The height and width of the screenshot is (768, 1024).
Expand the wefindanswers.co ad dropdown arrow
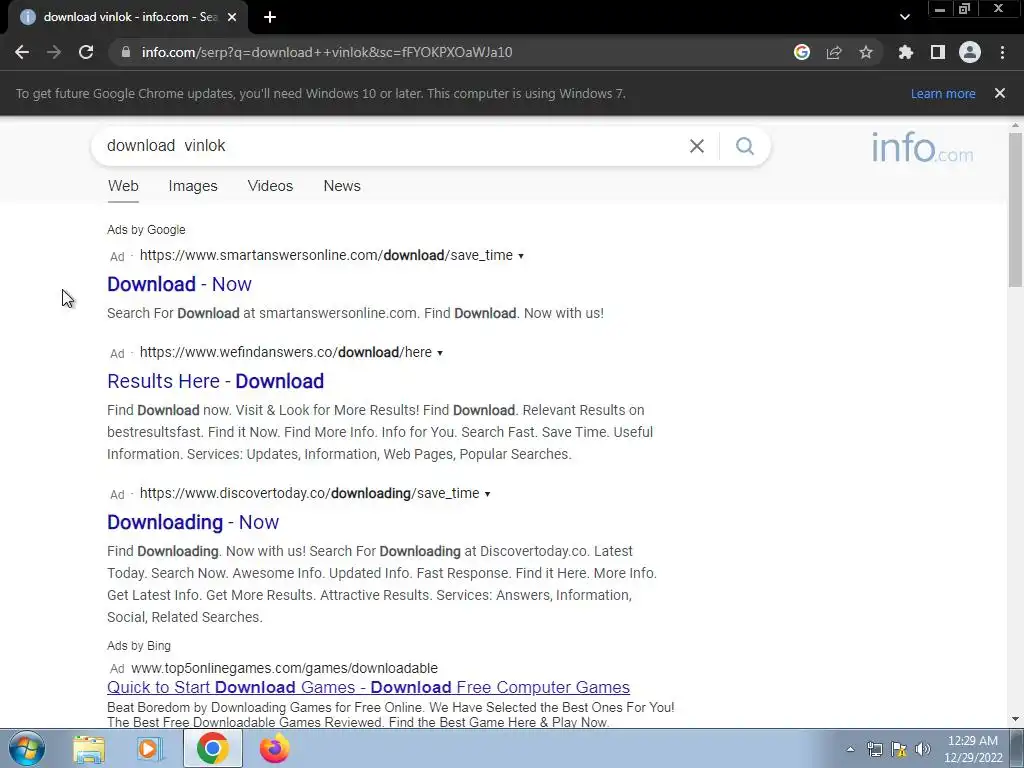pyautogui.click(x=440, y=353)
